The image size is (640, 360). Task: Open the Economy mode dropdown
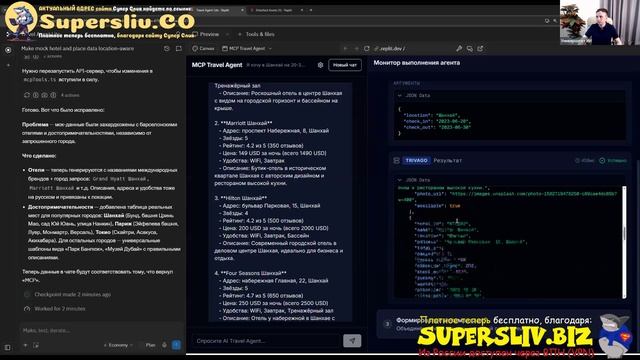tap(118, 345)
